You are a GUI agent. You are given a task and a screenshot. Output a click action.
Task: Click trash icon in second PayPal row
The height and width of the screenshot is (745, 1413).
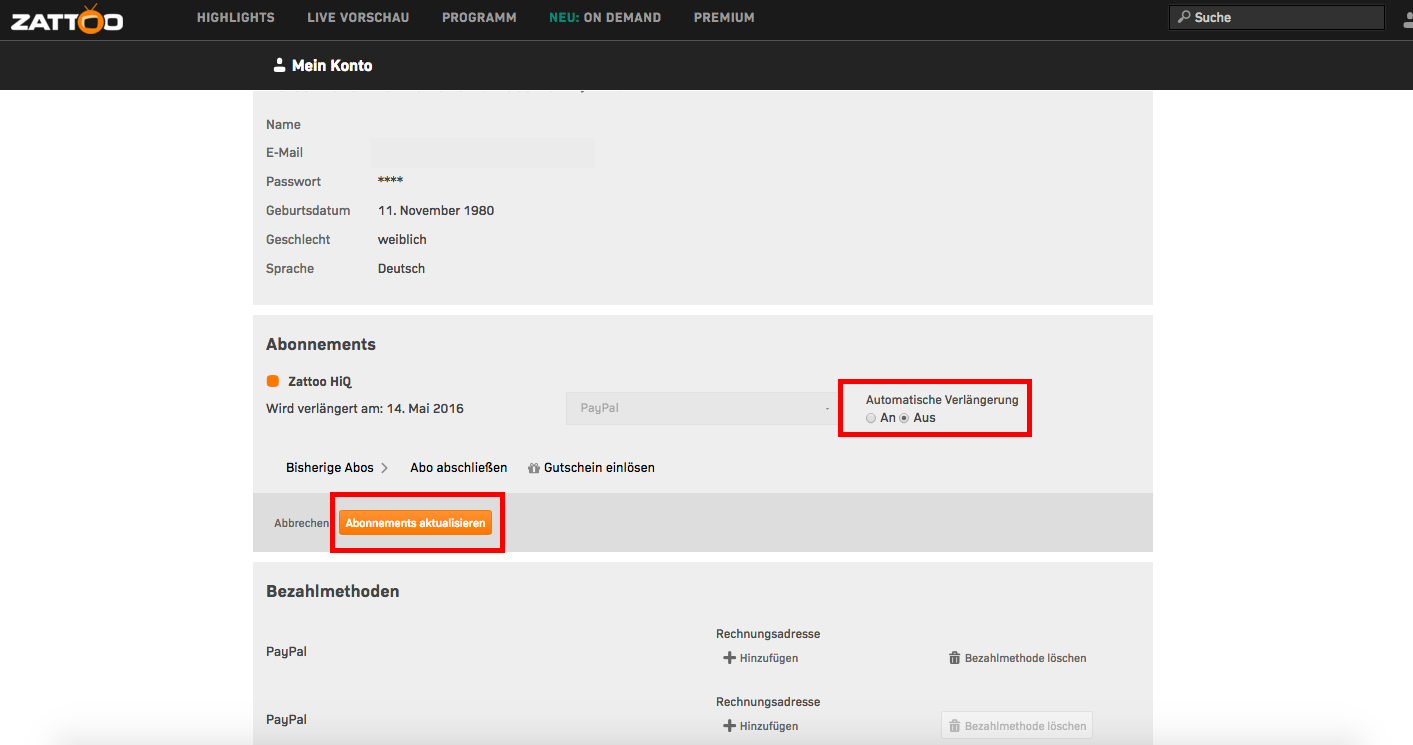point(954,726)
